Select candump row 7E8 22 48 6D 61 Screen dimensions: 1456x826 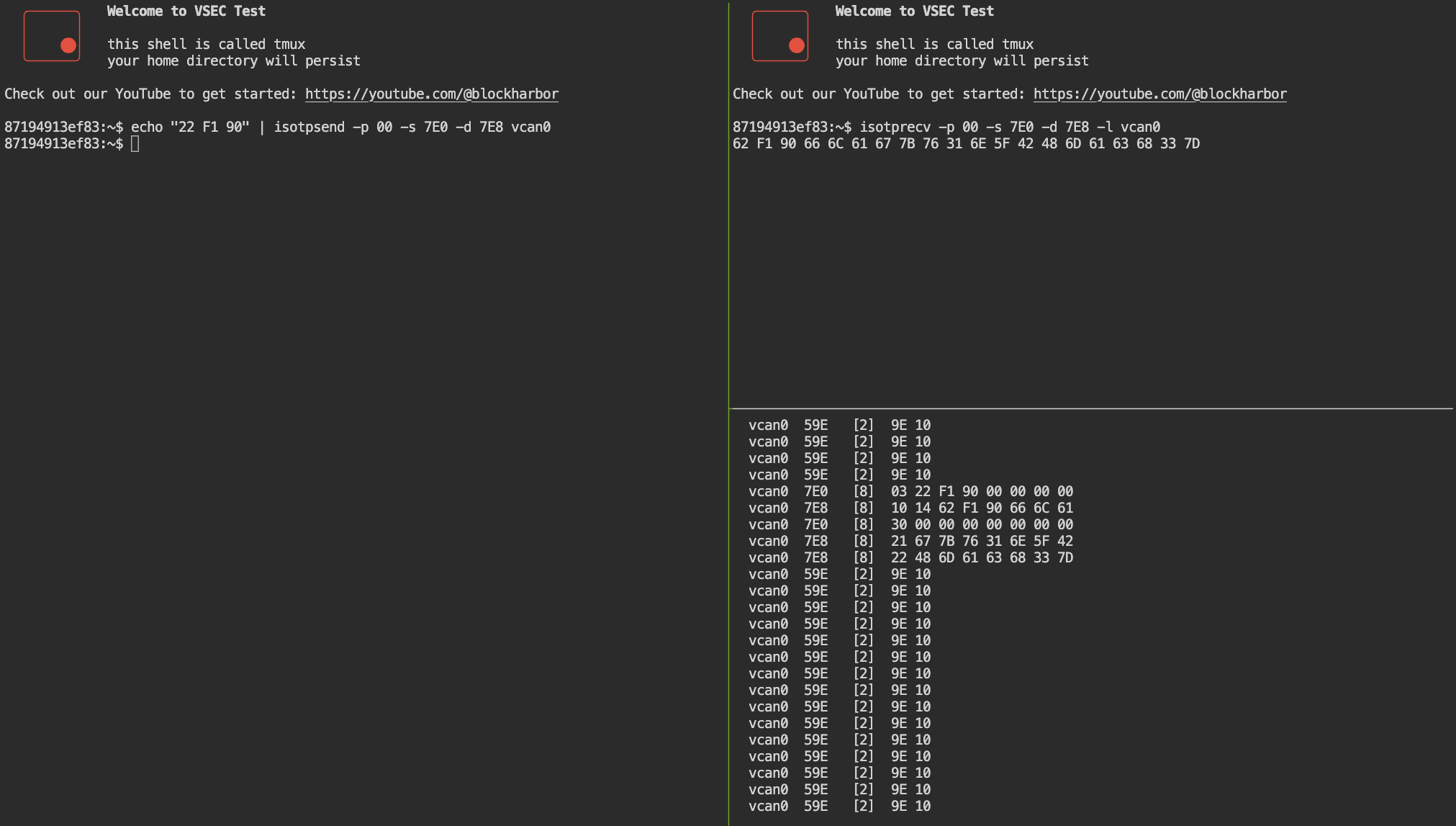click(910, 558)
